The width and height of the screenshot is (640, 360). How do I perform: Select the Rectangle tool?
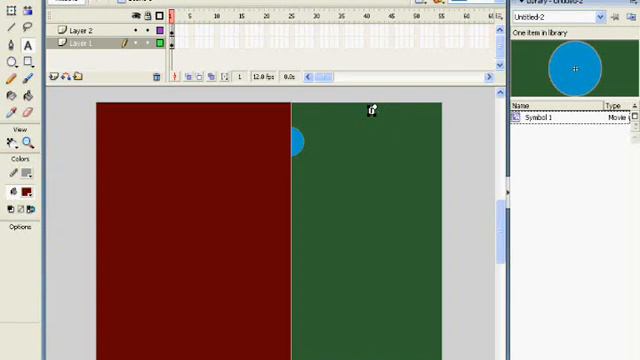[28, 62]
